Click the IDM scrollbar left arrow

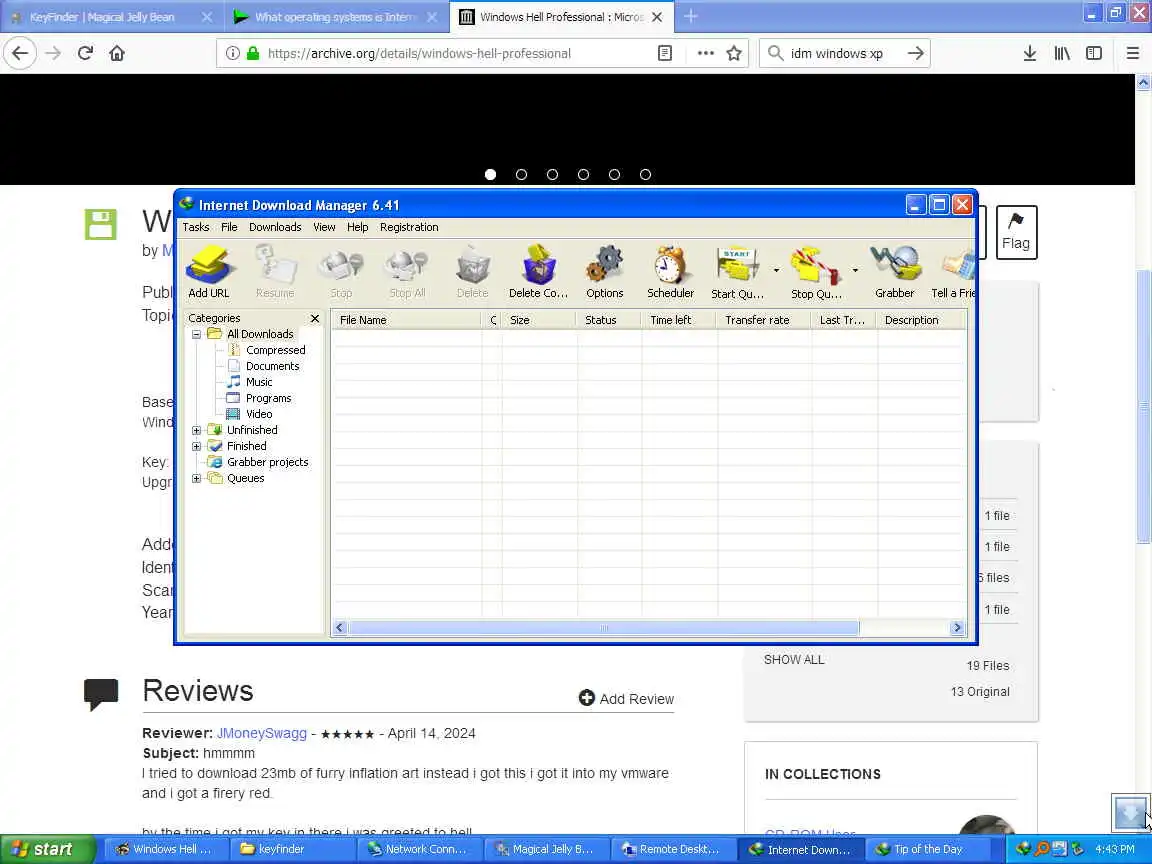pyautogui.click(x=339, y=628)
